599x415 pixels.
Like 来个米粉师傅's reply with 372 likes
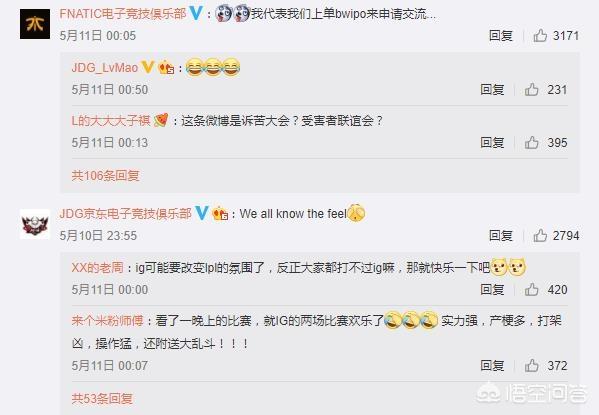[x=531, y=365]
